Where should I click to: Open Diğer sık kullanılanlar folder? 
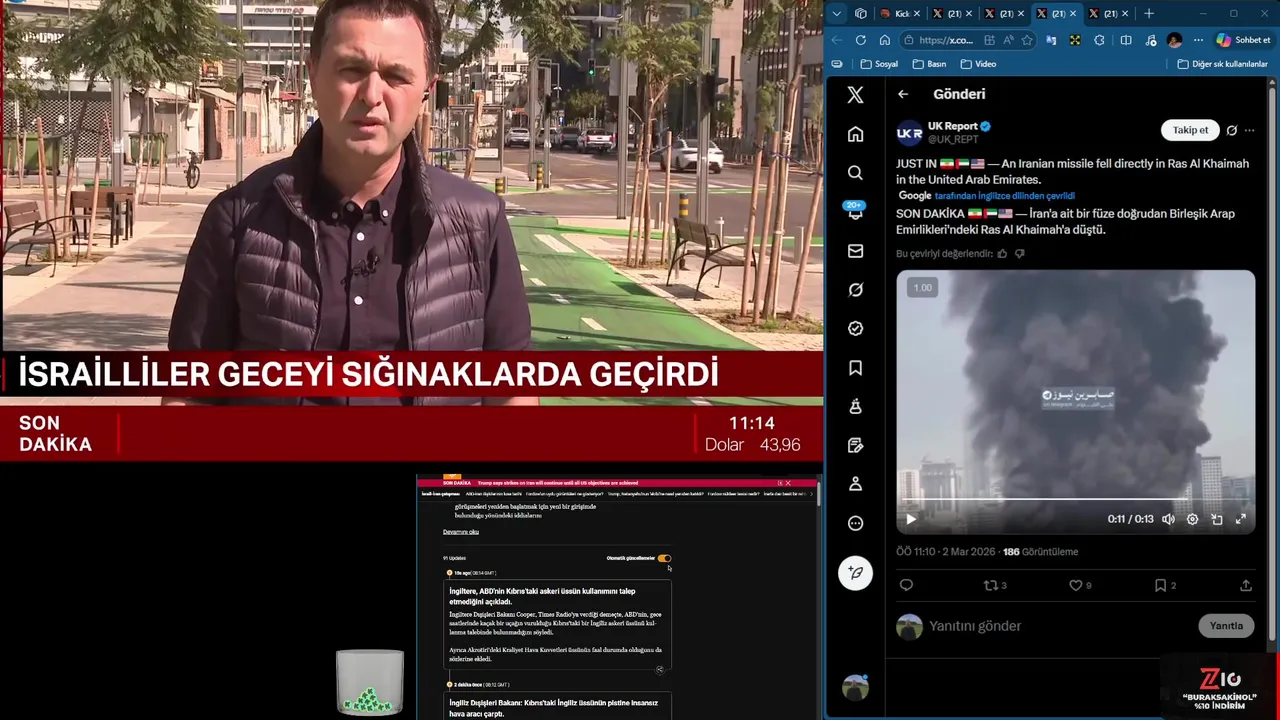pyautogui.click(x=1222, y=64)
